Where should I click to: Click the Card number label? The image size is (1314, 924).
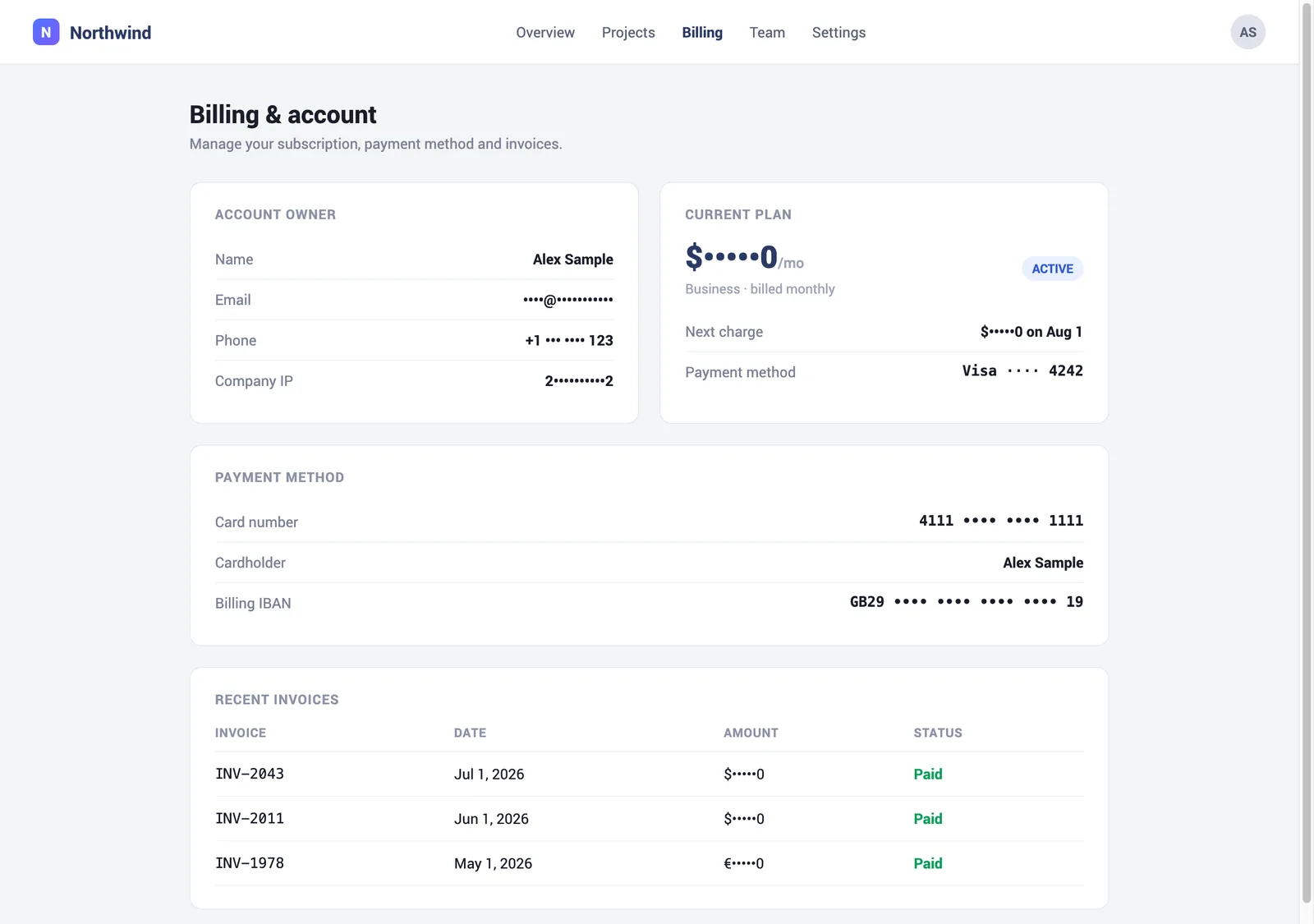point(256,522)
